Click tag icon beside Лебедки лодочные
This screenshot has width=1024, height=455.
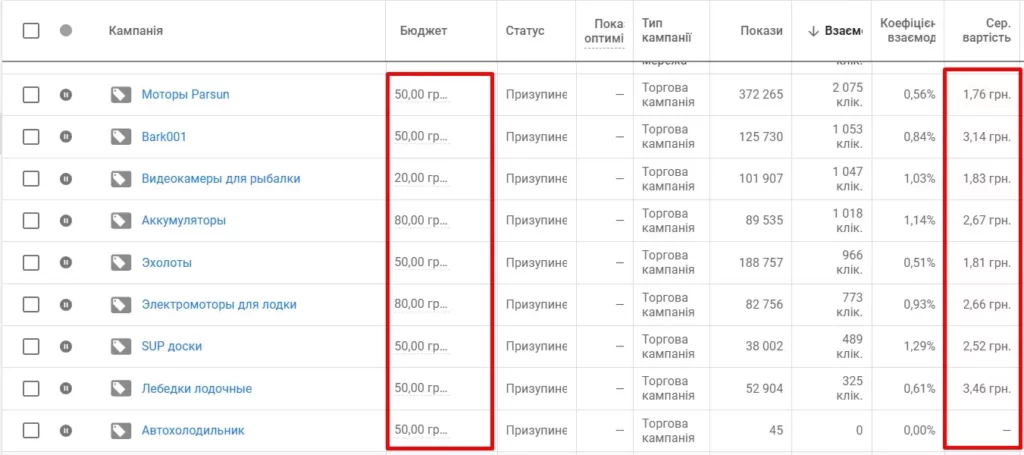click(120, 389)
